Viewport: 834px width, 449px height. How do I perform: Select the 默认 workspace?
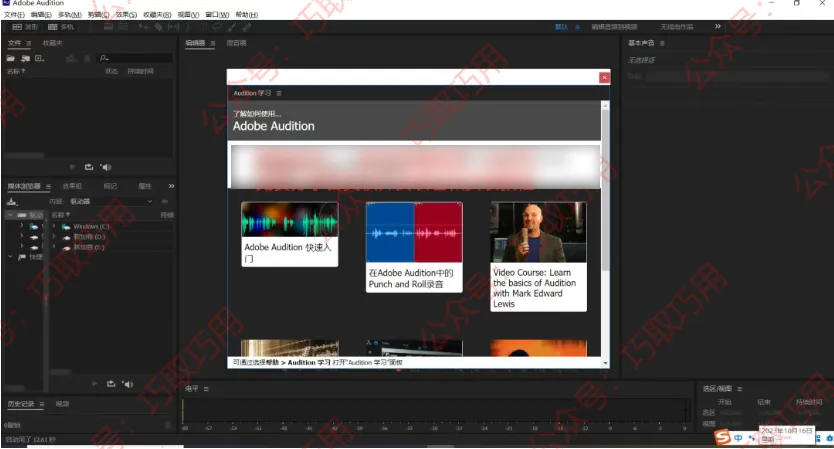[x=561, y=27]
